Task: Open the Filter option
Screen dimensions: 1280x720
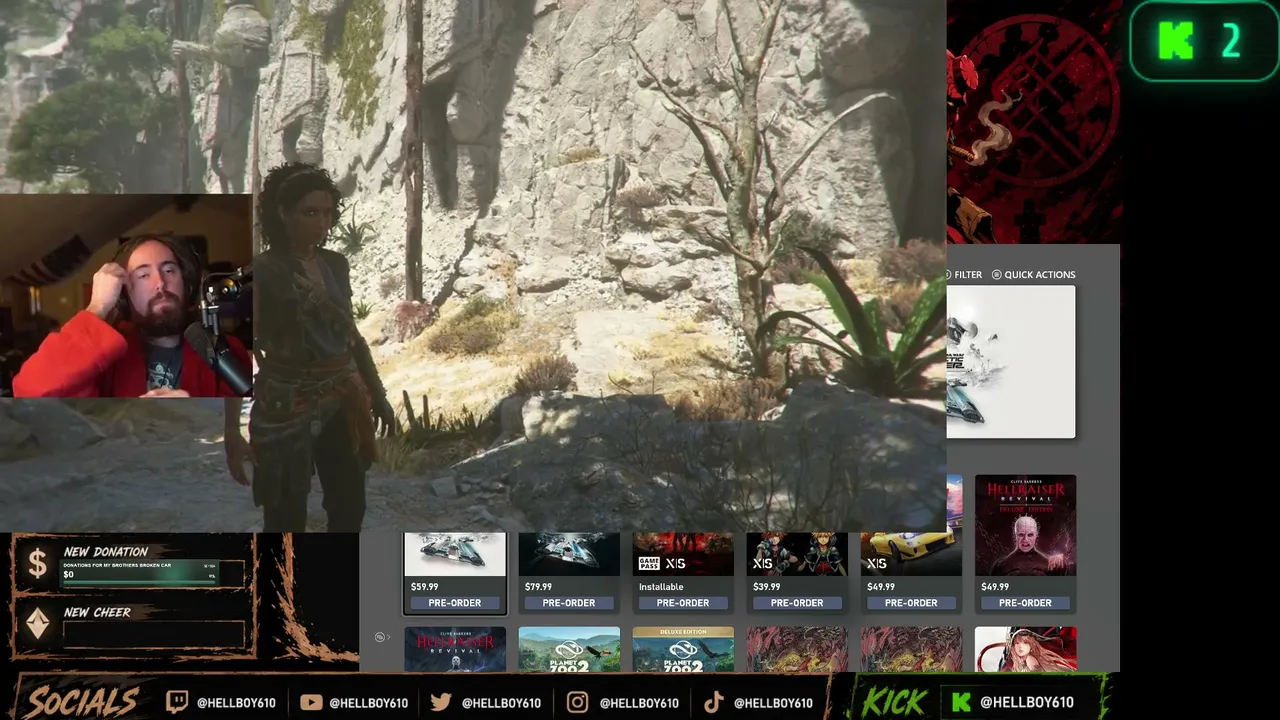Action: (965, 274)
